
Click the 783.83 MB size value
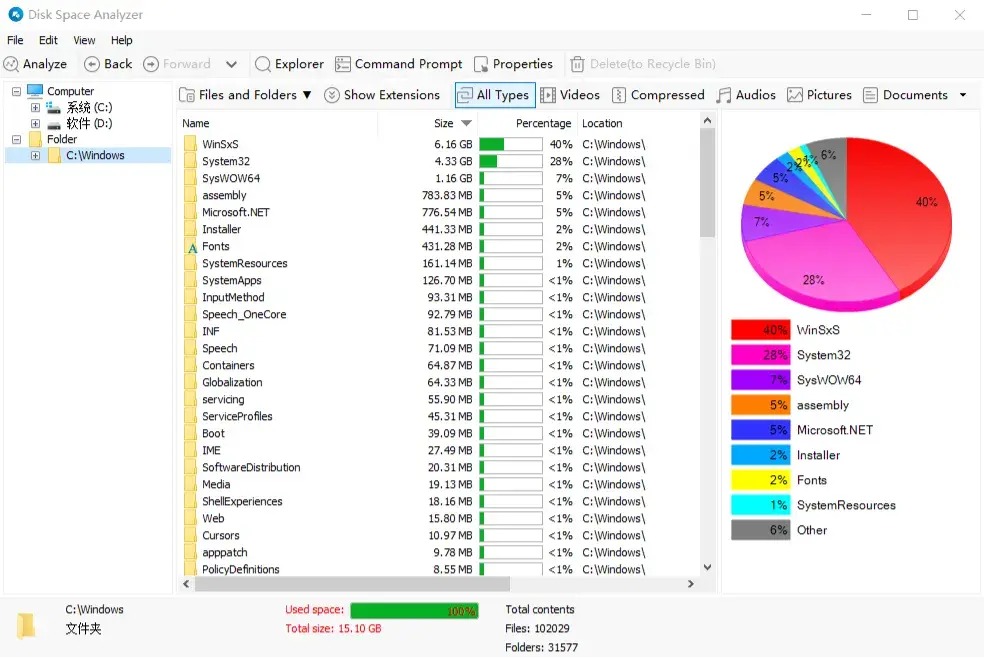point(447,195)
